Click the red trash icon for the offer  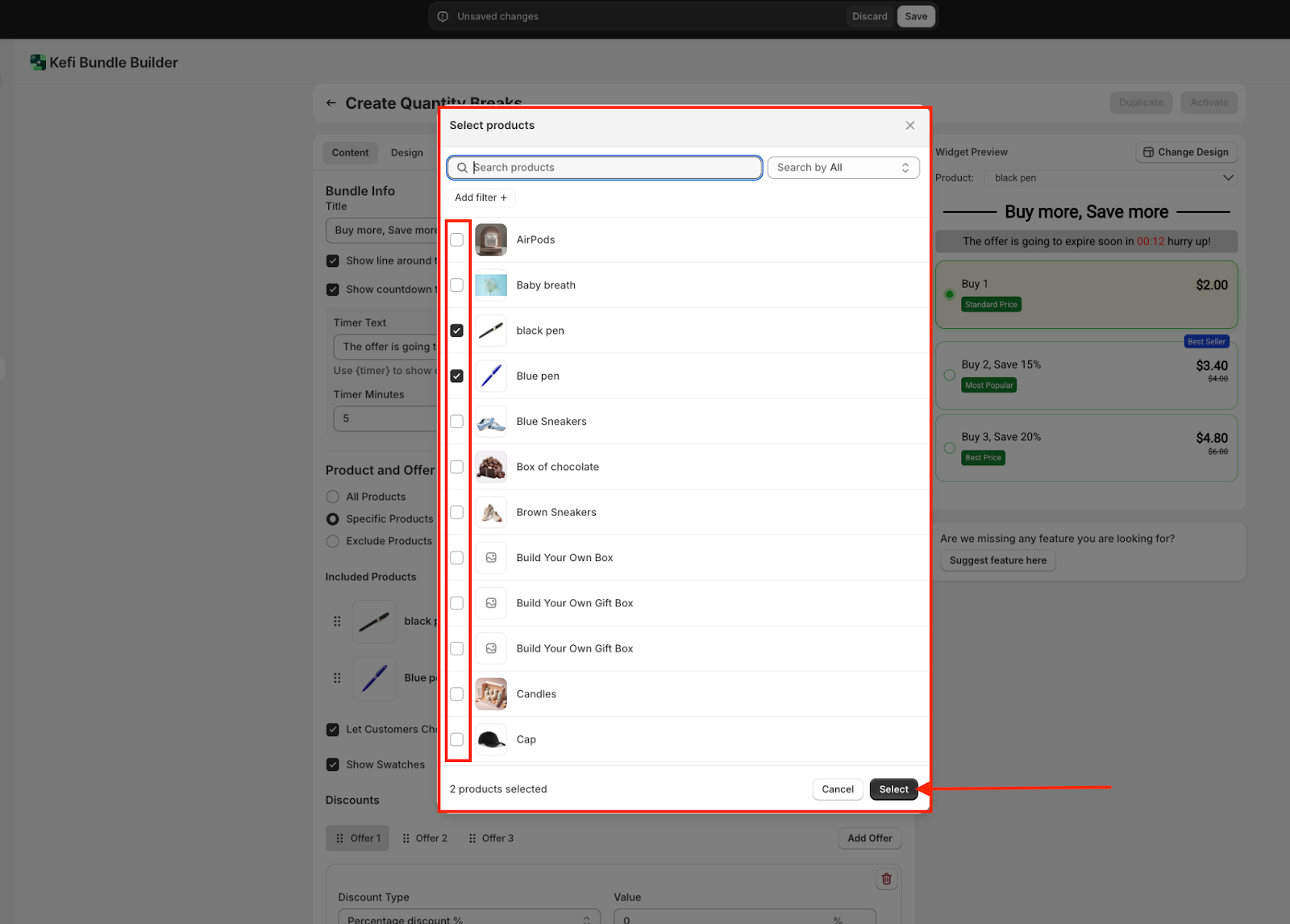pos(886,879)
